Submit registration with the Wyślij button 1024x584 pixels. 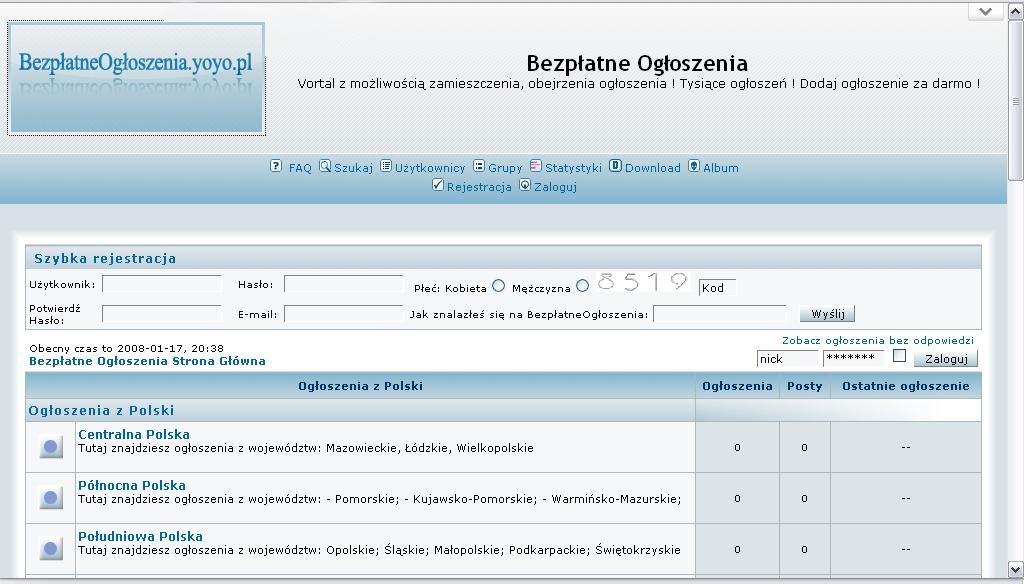[x=827, y=314]
